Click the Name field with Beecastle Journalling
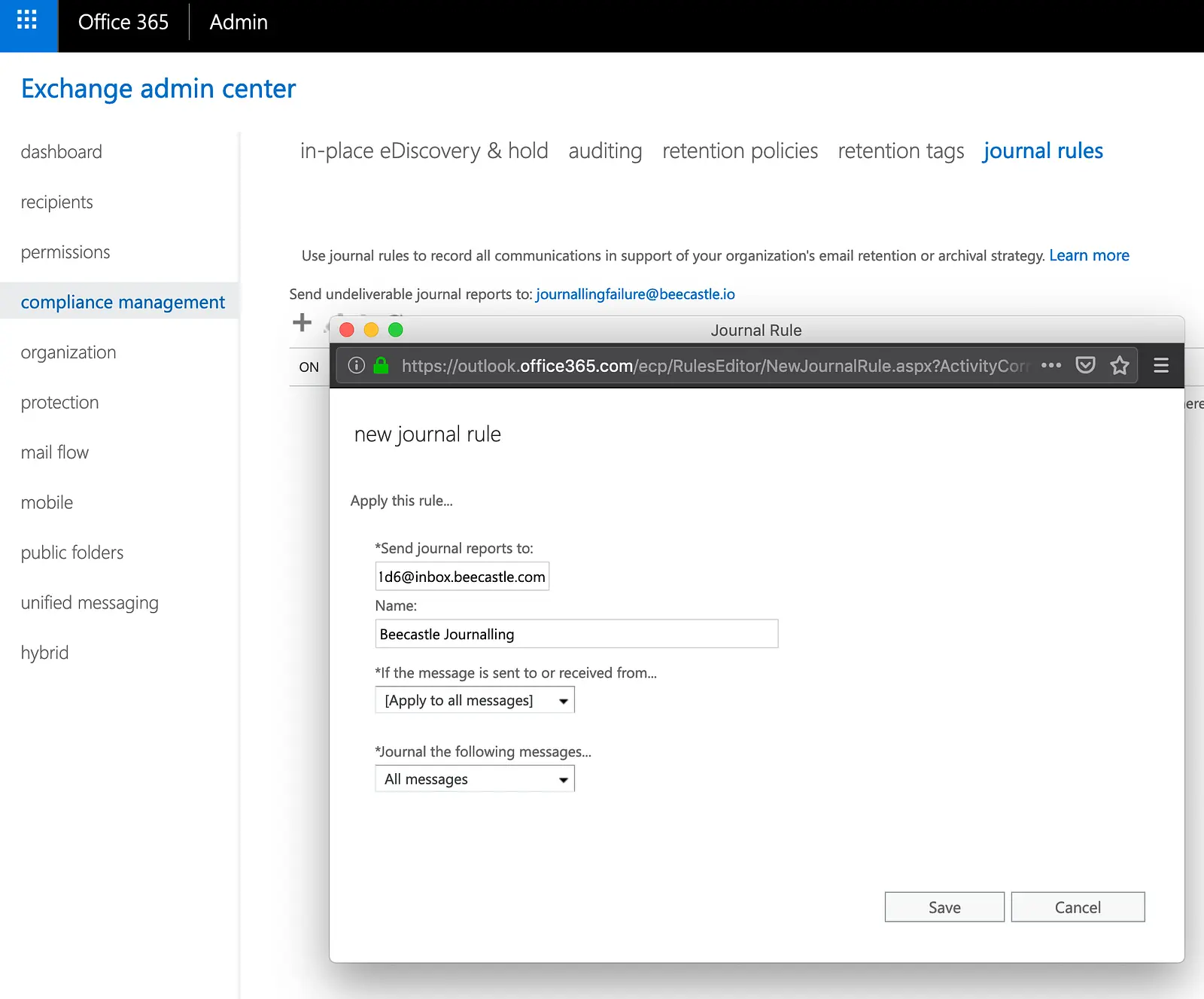1204x999 pixels. pyautogui.click(x=576, y=634)
